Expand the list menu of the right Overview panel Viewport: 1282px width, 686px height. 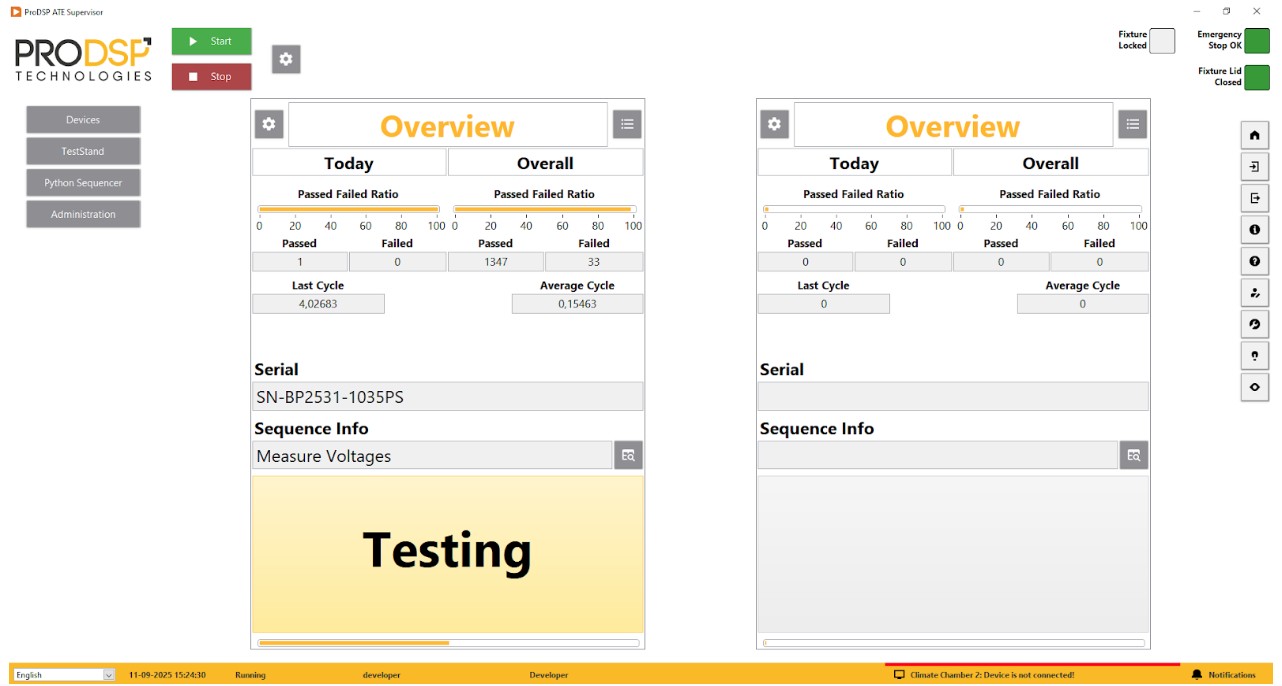[x=1132, y=124]
